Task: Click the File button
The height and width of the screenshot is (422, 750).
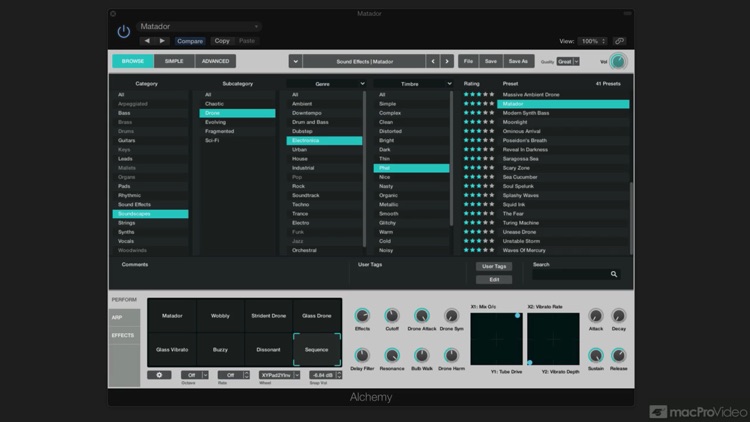Action: 468,61
